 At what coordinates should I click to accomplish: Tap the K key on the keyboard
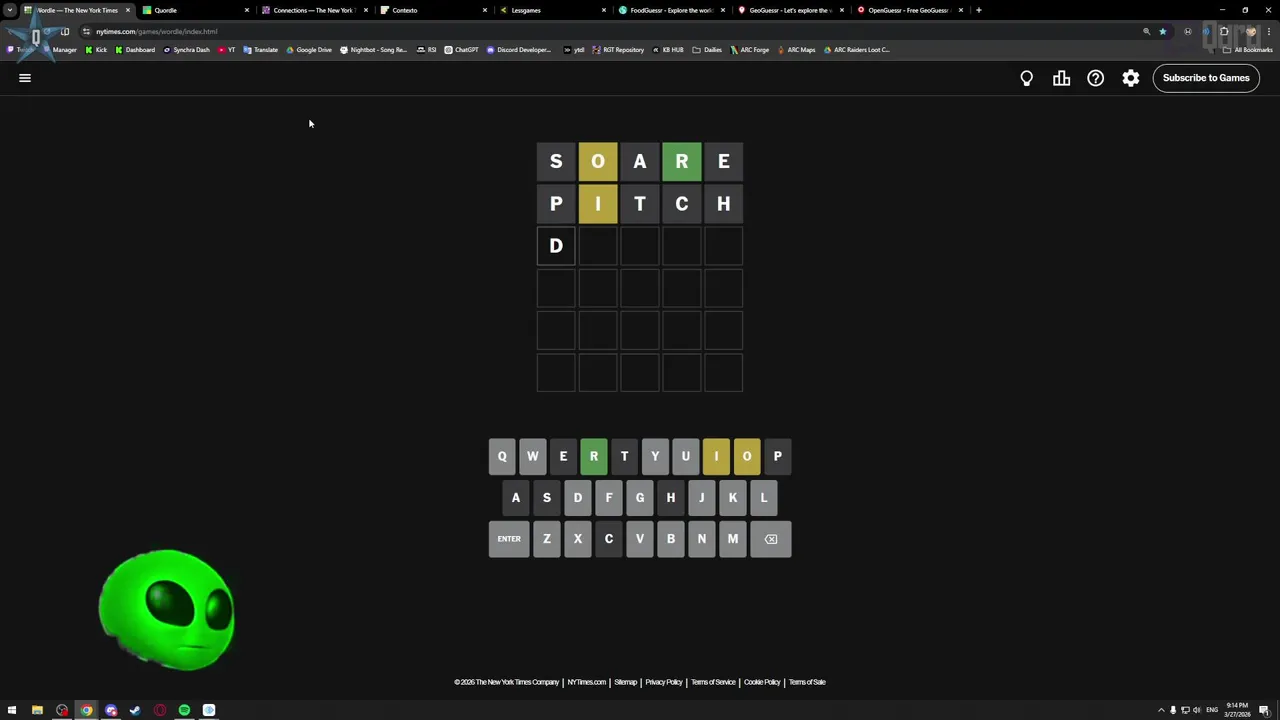pos(733,498)
